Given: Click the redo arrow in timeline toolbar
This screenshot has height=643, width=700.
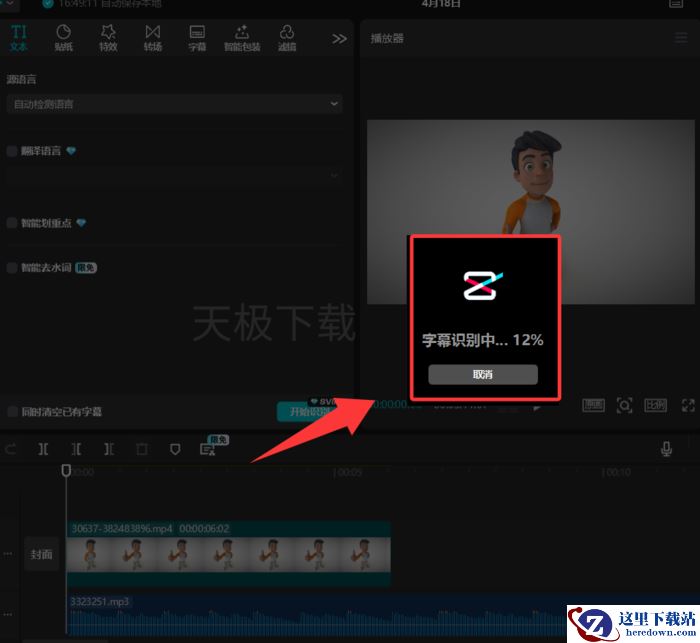Looking at the screenshot, I should 11,449.
